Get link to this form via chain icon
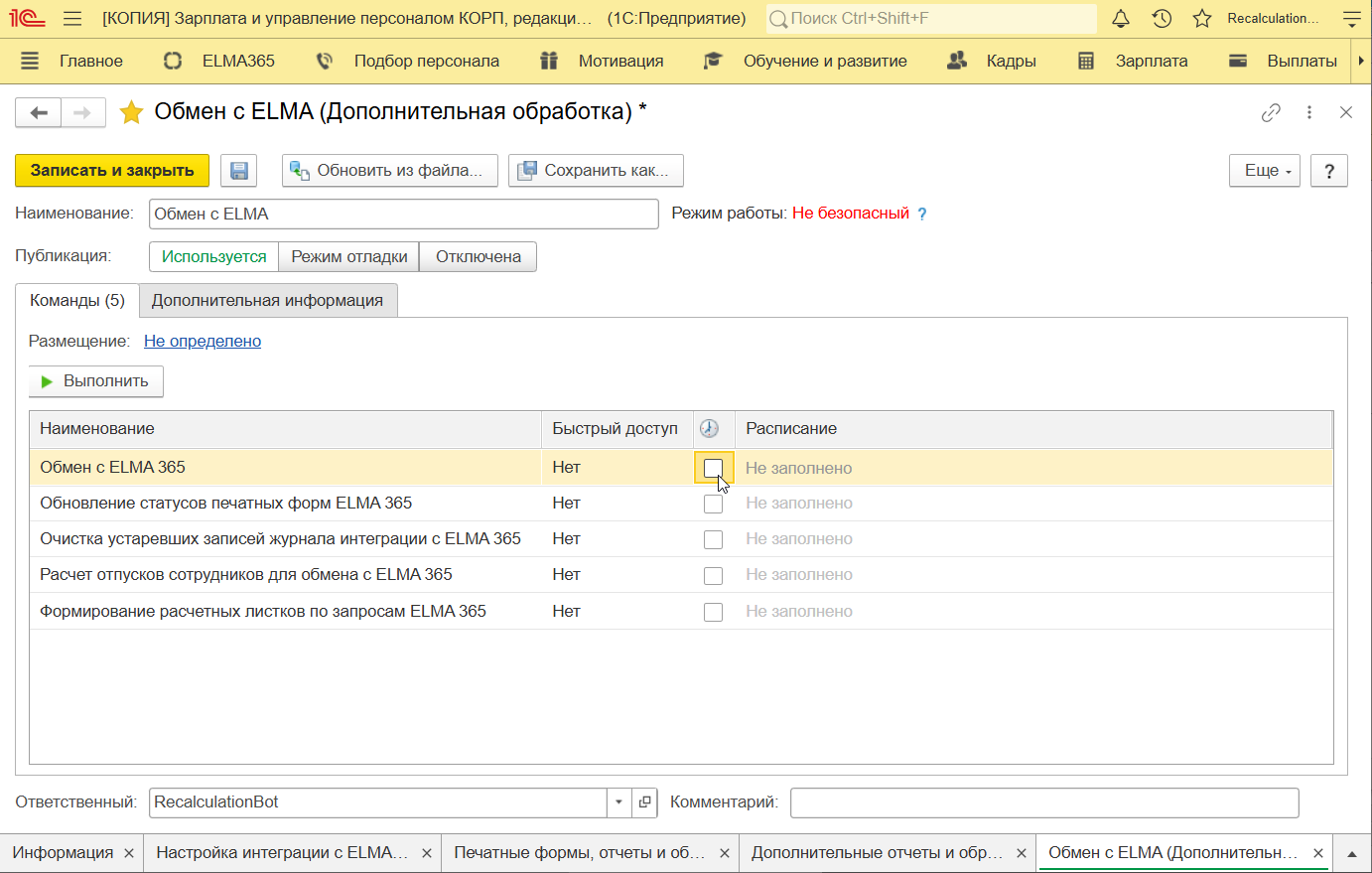Image resolution: width=1372 pixels, height=873 pixels. [1271, 112]
